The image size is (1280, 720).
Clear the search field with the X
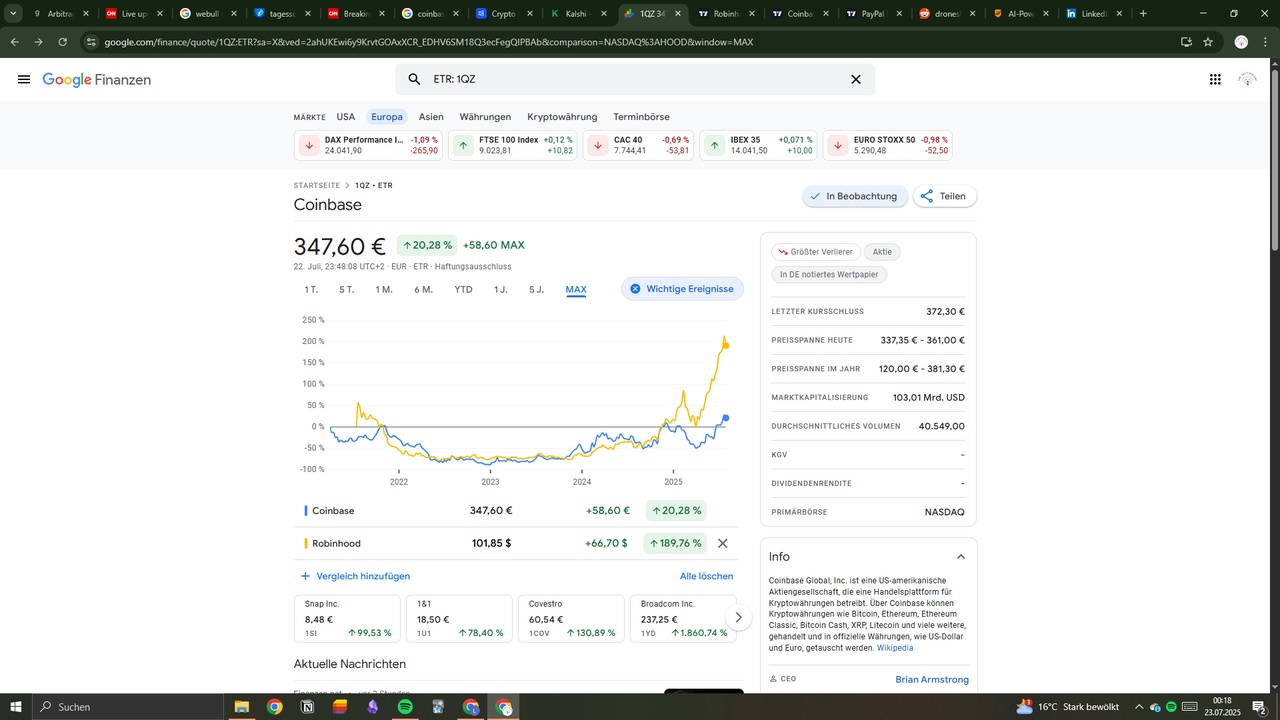pos(856,79)
